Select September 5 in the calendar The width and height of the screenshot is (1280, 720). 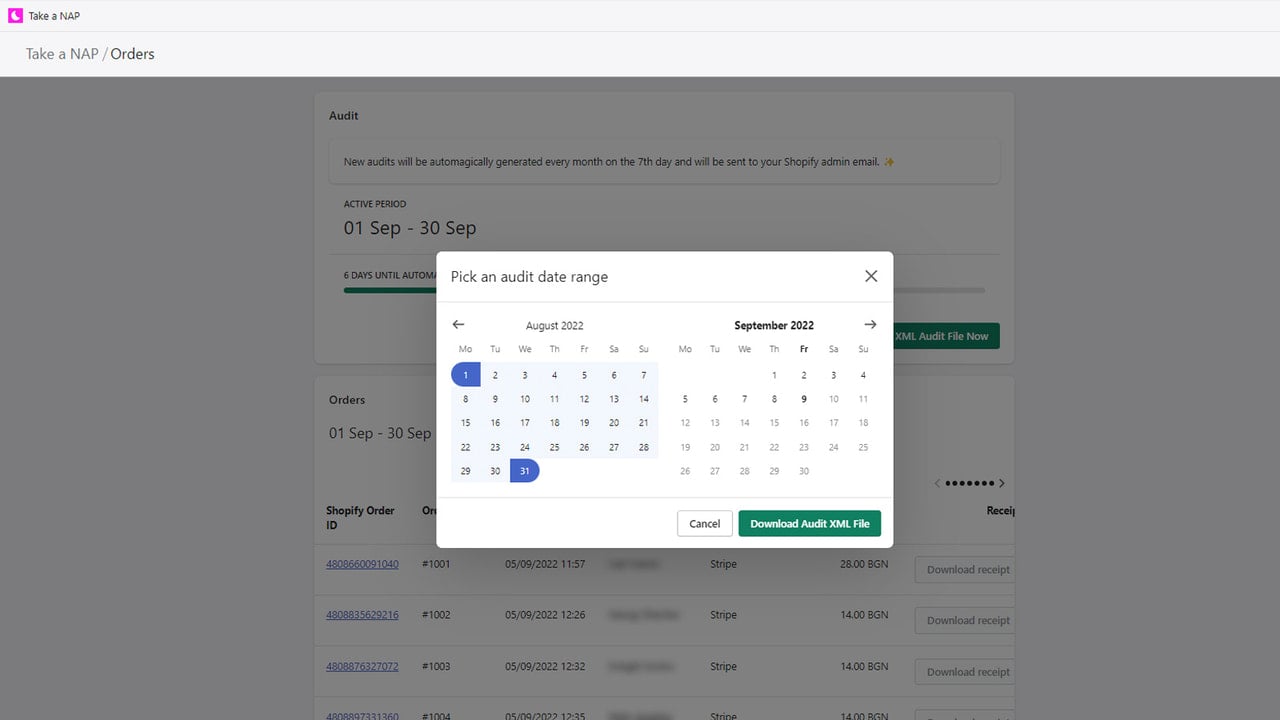685,399
